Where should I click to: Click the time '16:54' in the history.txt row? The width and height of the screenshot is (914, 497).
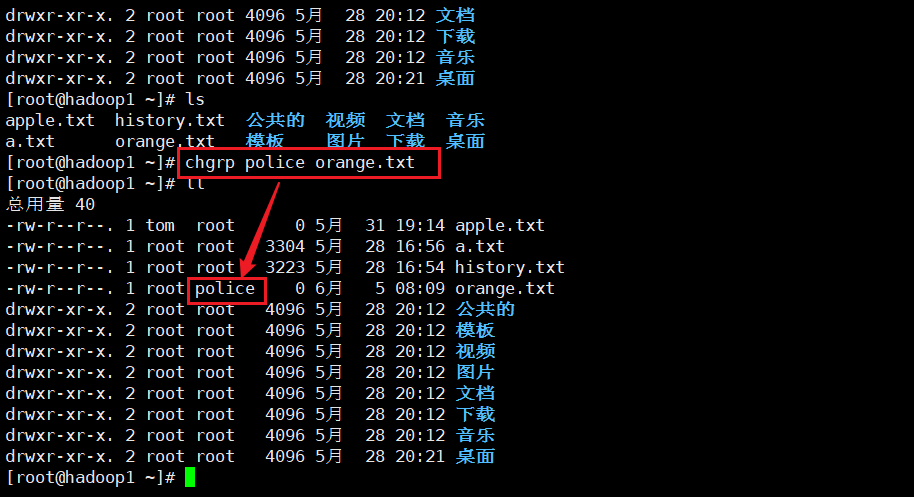point(420,267)
